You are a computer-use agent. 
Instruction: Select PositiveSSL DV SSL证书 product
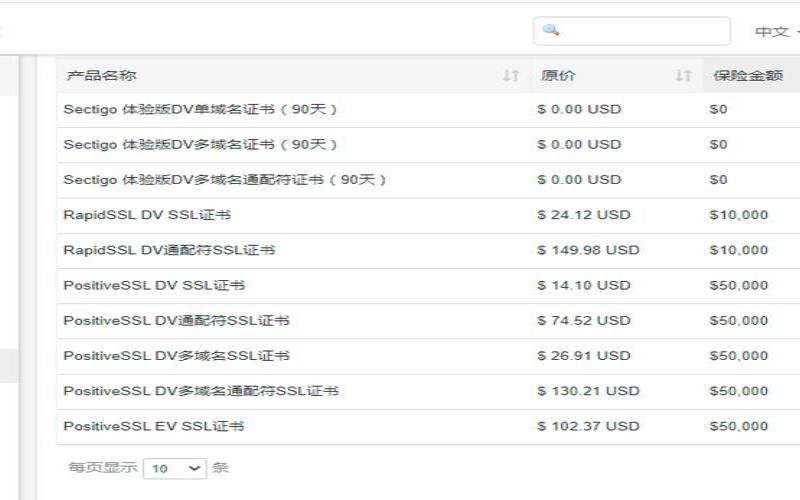pyautogui.click(x=154, y=285)
